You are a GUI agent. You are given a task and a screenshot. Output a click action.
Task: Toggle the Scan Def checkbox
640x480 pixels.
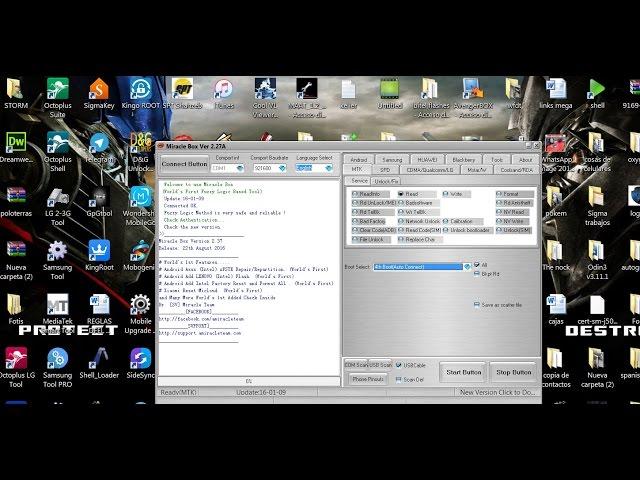click(x=410, y=380)
